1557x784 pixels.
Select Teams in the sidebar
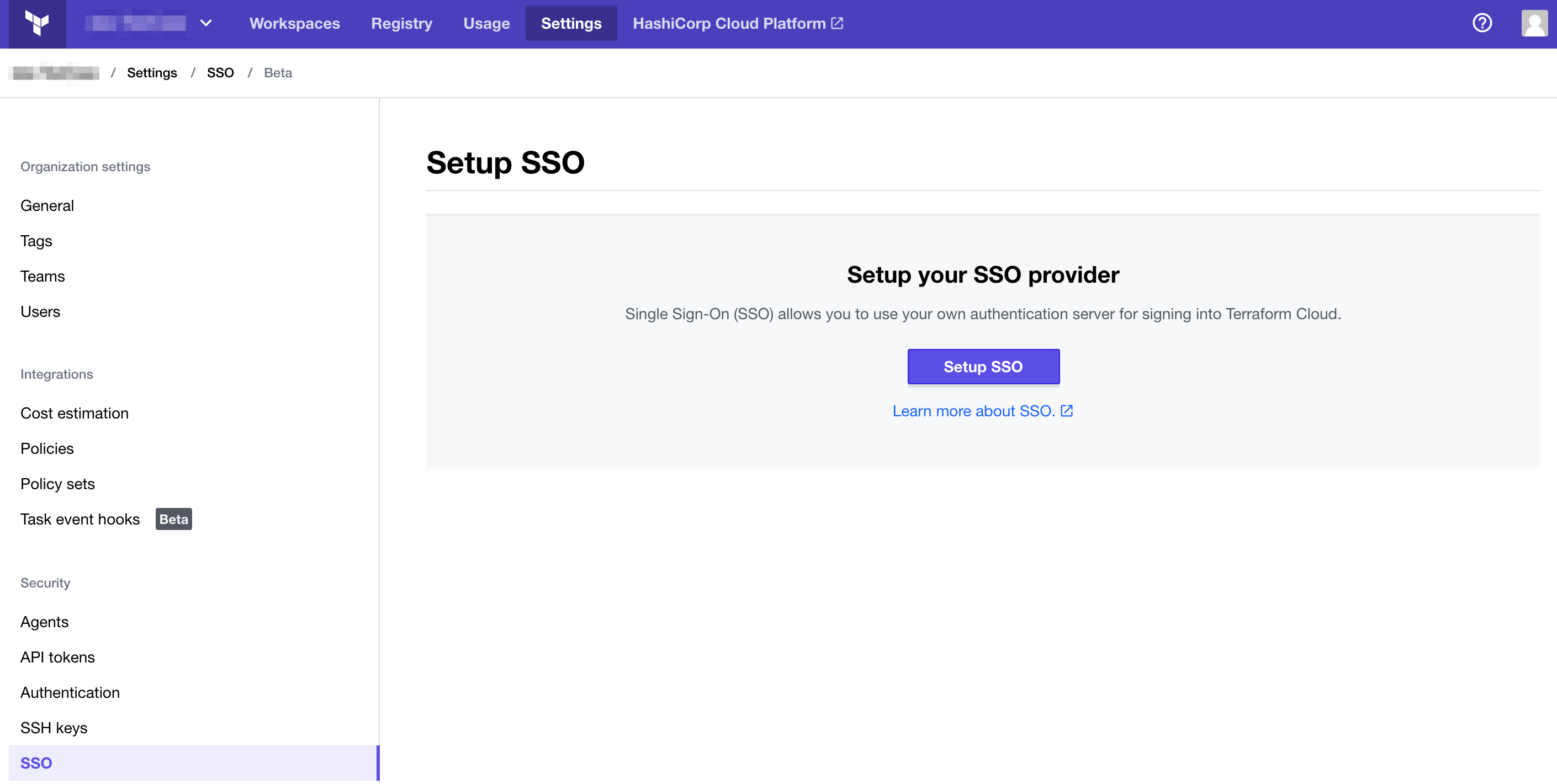(x=43, y=276)
